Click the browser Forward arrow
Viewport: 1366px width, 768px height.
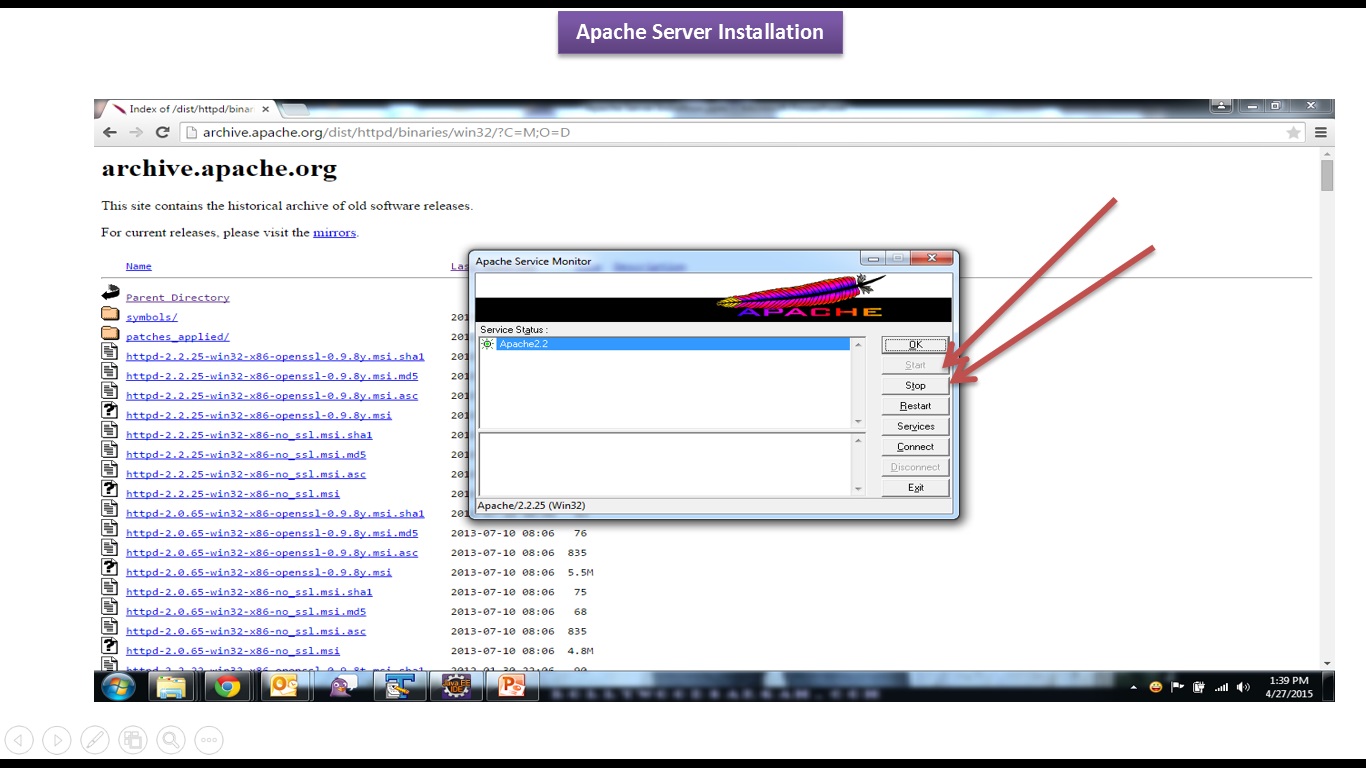[x=137, y=132]
